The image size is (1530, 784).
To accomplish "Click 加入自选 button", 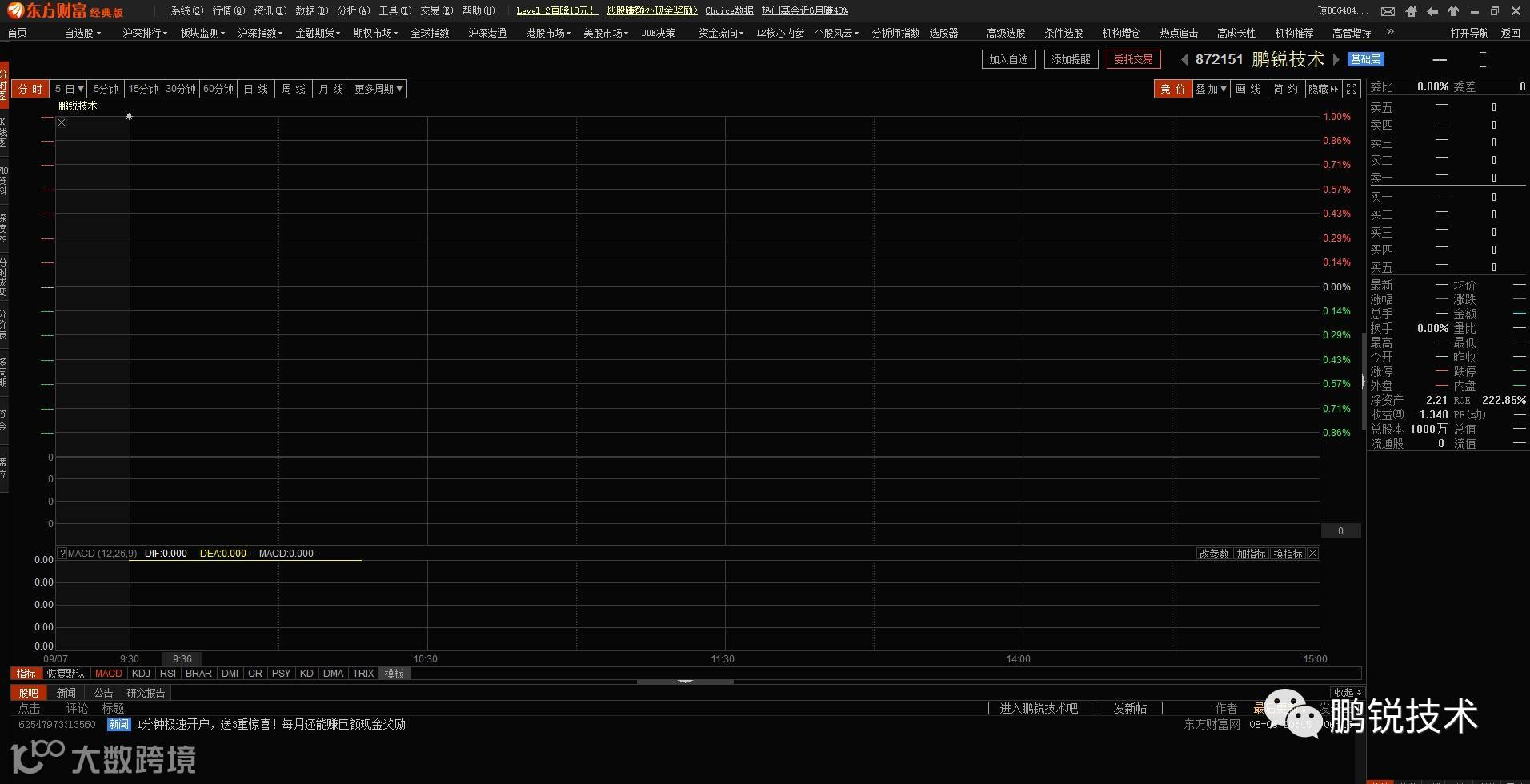I will [1008, 59].
